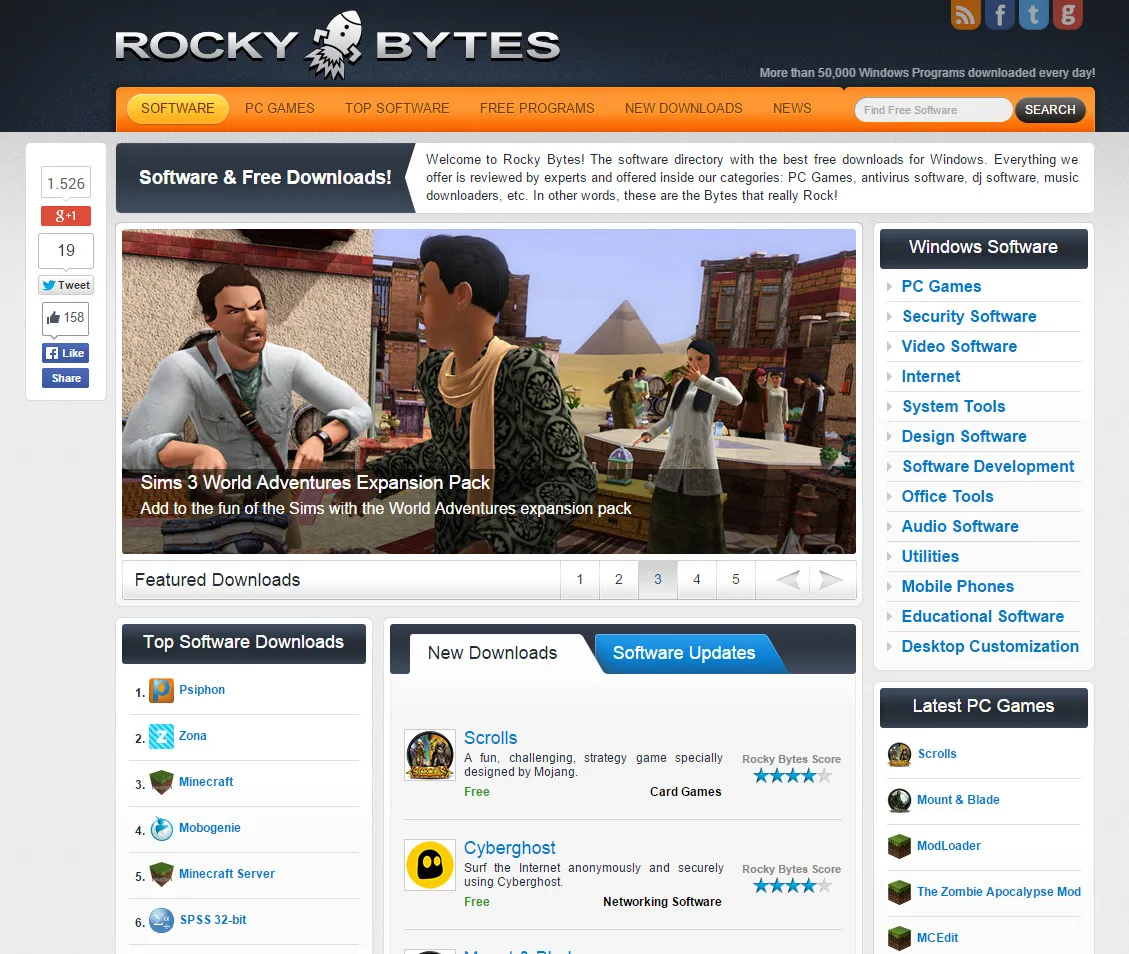Open the Security Software category link
1129x954 pixels.
968,316
